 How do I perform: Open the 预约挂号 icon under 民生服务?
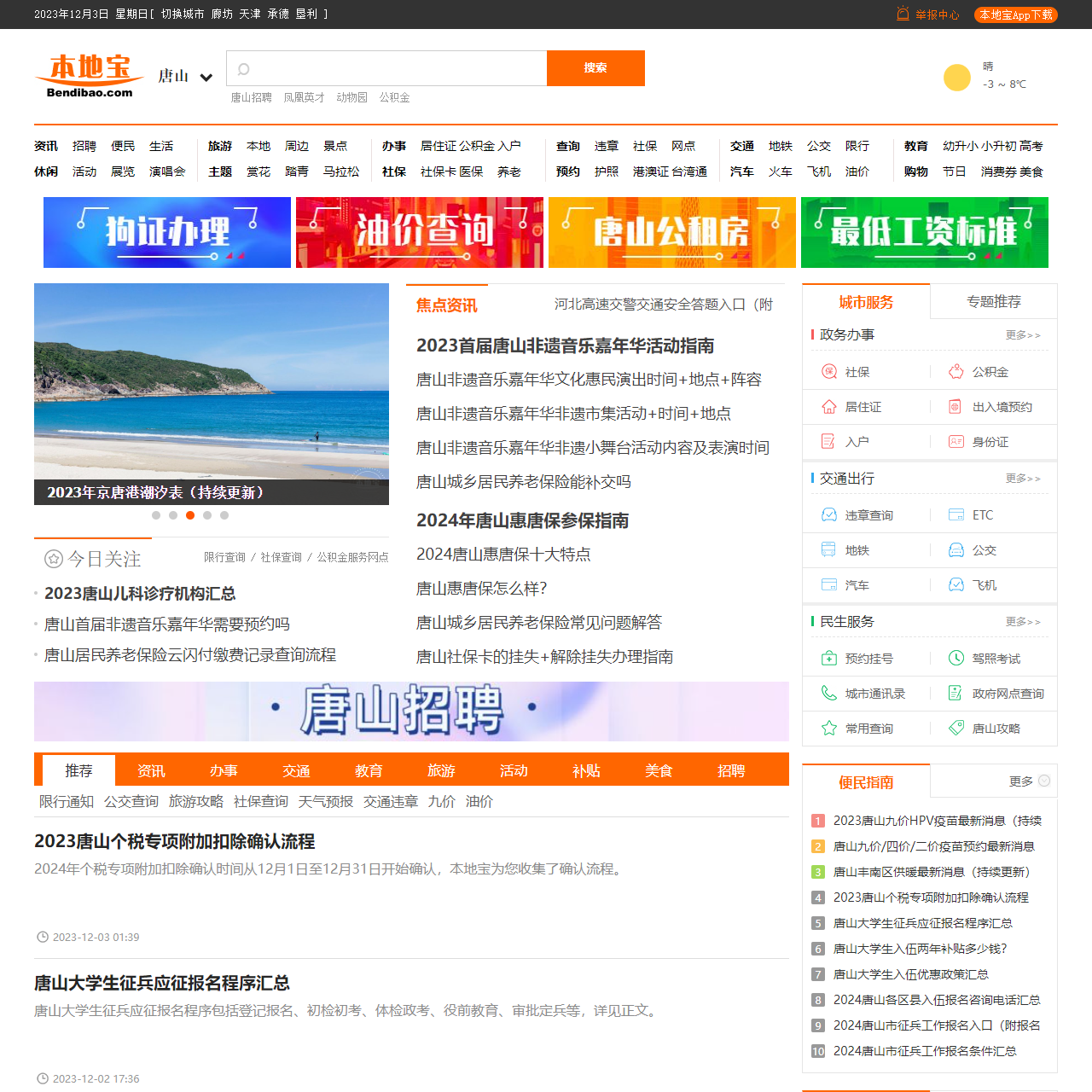point(828,658)
